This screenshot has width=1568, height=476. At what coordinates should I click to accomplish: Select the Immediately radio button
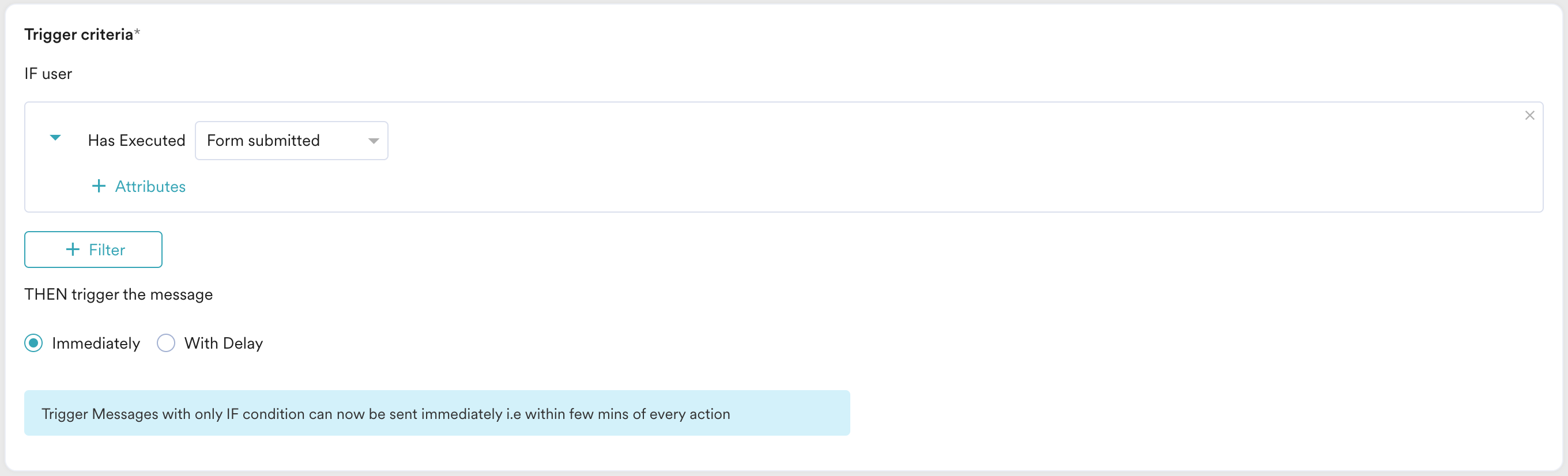coord(33,343)
